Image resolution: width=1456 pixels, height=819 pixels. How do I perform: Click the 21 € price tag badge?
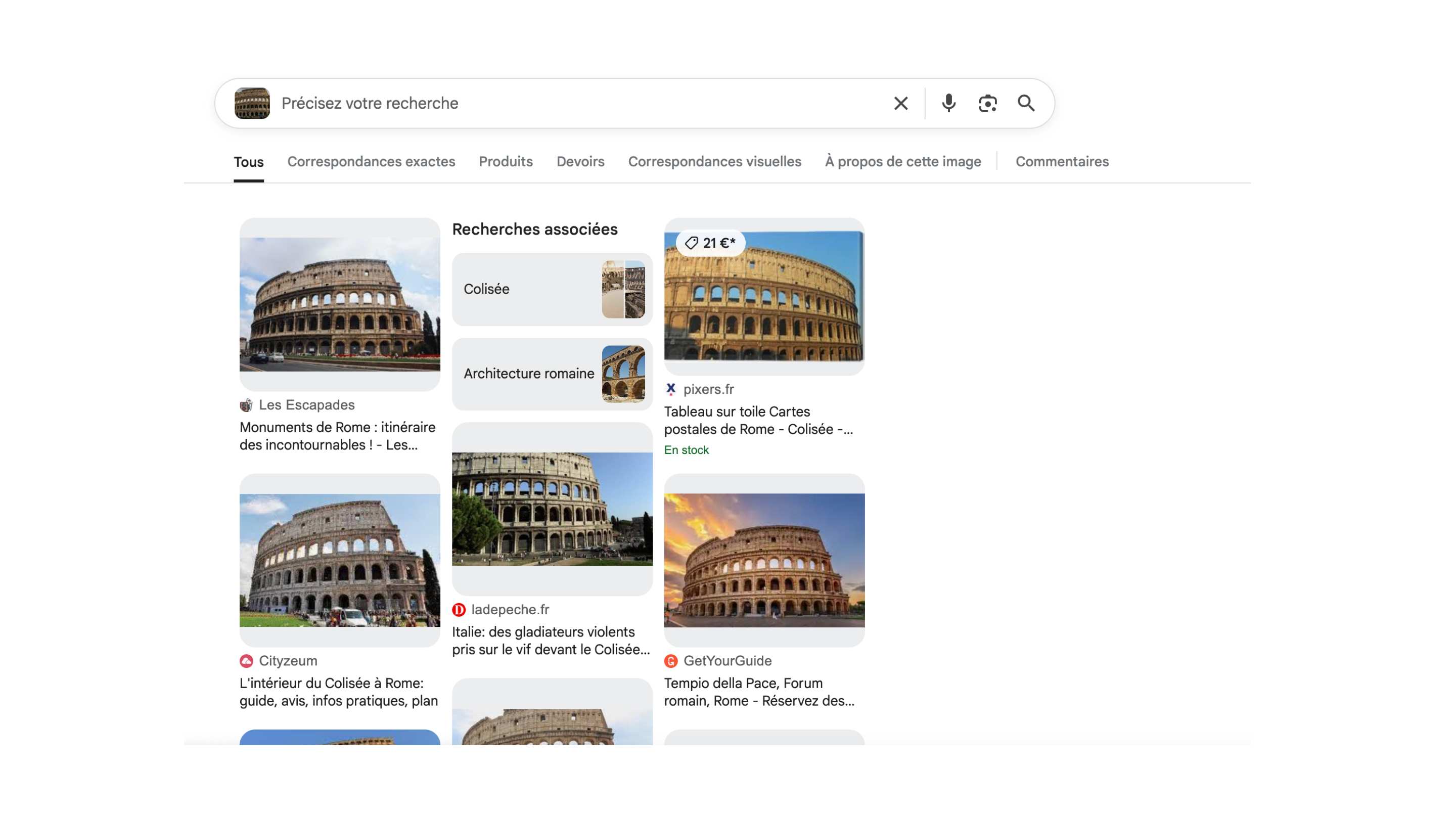(710, 243)
